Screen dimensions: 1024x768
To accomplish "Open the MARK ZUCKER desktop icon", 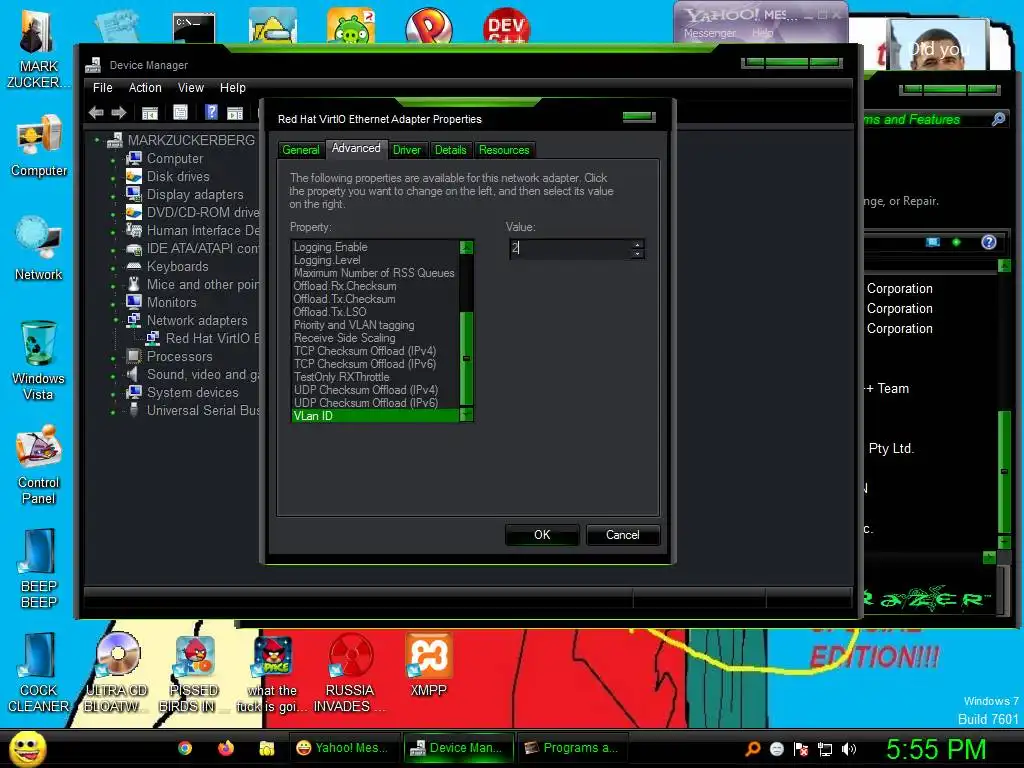I will tap(38, 49).
